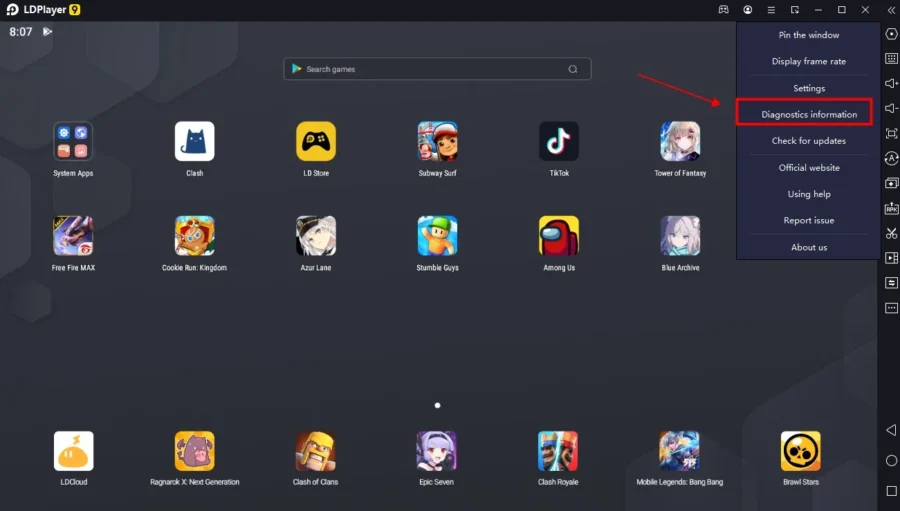Open Clash of Clans

coord(315,451)
